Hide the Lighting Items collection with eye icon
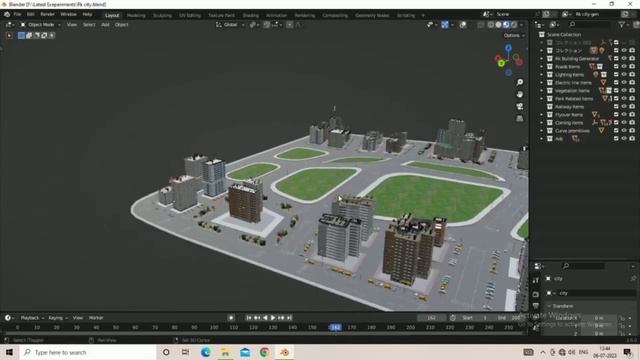Image resolution: width=640 pixels, height=360 pixels. [624, 75]
